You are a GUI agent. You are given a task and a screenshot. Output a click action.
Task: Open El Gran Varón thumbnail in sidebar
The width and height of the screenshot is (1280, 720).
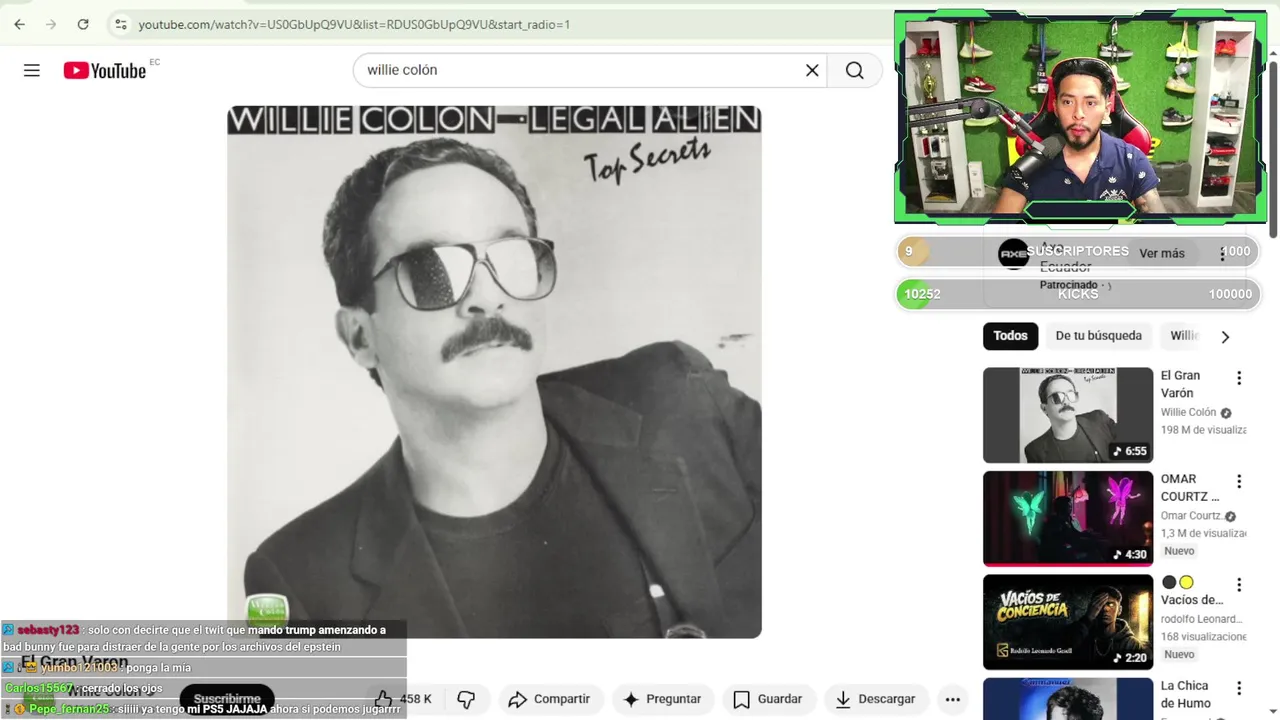[x=1068, y=415]
